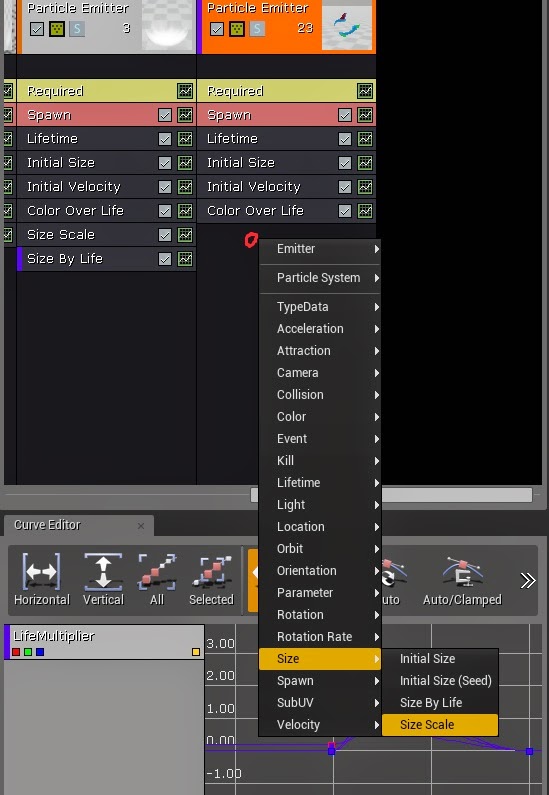
Task: Fit Selected keys in the Curve Editor
Action: coord(211,579)
